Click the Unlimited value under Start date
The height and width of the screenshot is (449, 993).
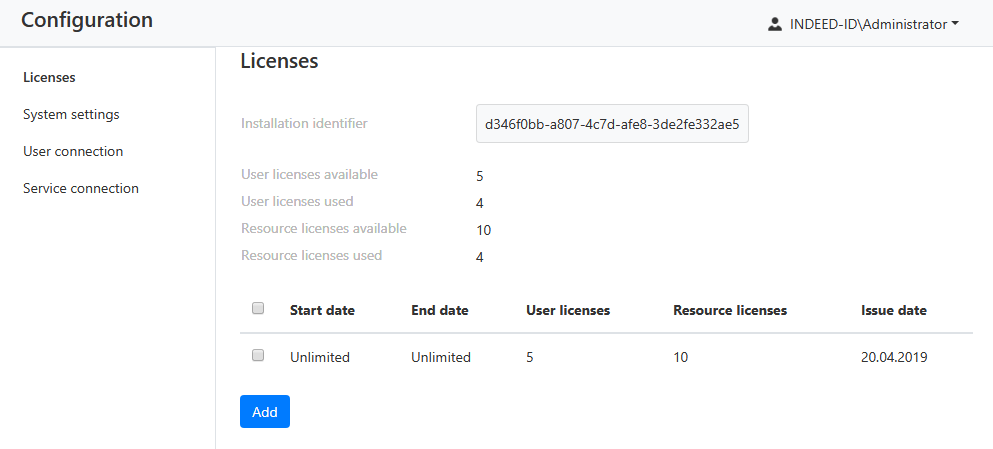[320, 357]
